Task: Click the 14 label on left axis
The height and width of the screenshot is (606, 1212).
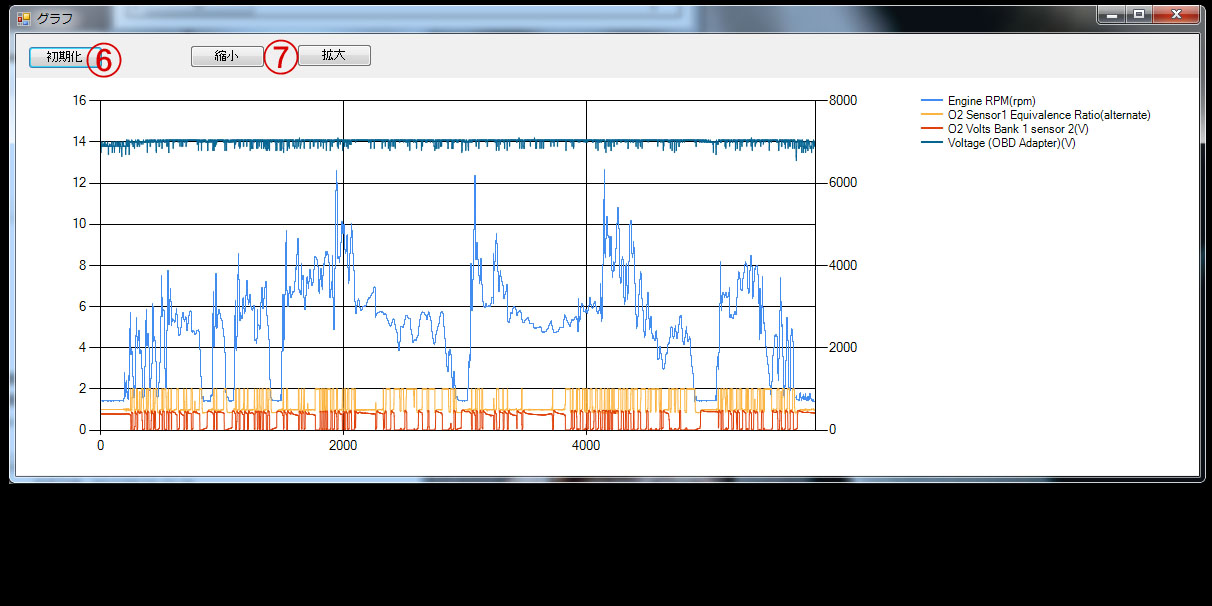Action: (x=81, y=142)
